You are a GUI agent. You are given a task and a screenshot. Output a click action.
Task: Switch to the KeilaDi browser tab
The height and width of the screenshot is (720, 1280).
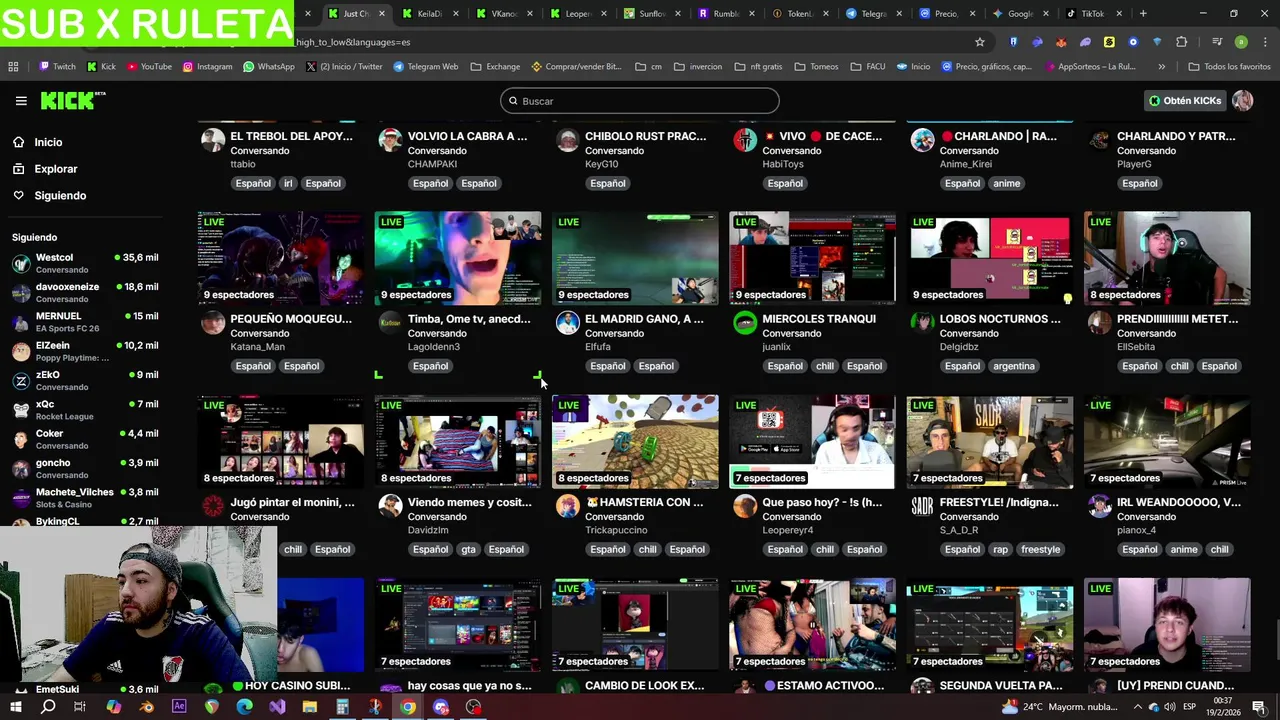tap(429, 14)
